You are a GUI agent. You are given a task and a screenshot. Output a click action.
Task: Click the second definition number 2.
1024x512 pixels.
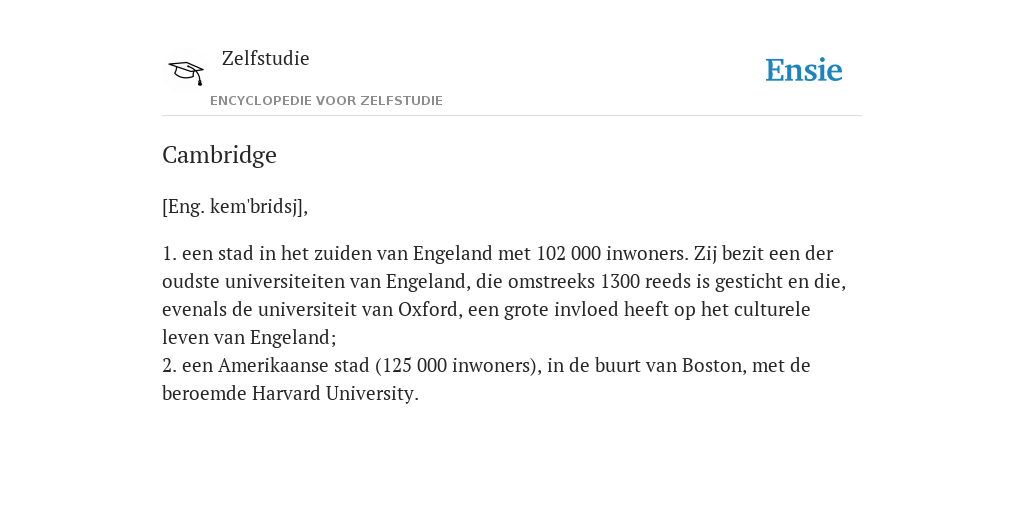(169, 365)
